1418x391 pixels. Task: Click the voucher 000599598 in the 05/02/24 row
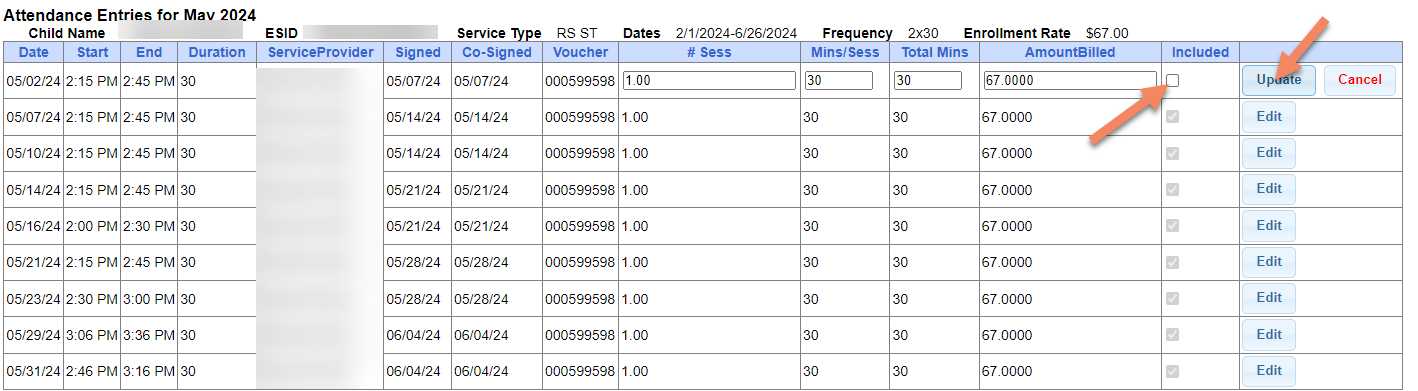580,81
